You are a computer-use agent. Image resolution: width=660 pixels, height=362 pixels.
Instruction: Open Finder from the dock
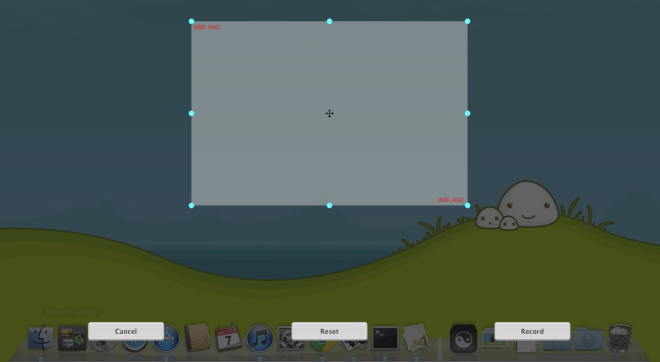click(x=41, y=338)
